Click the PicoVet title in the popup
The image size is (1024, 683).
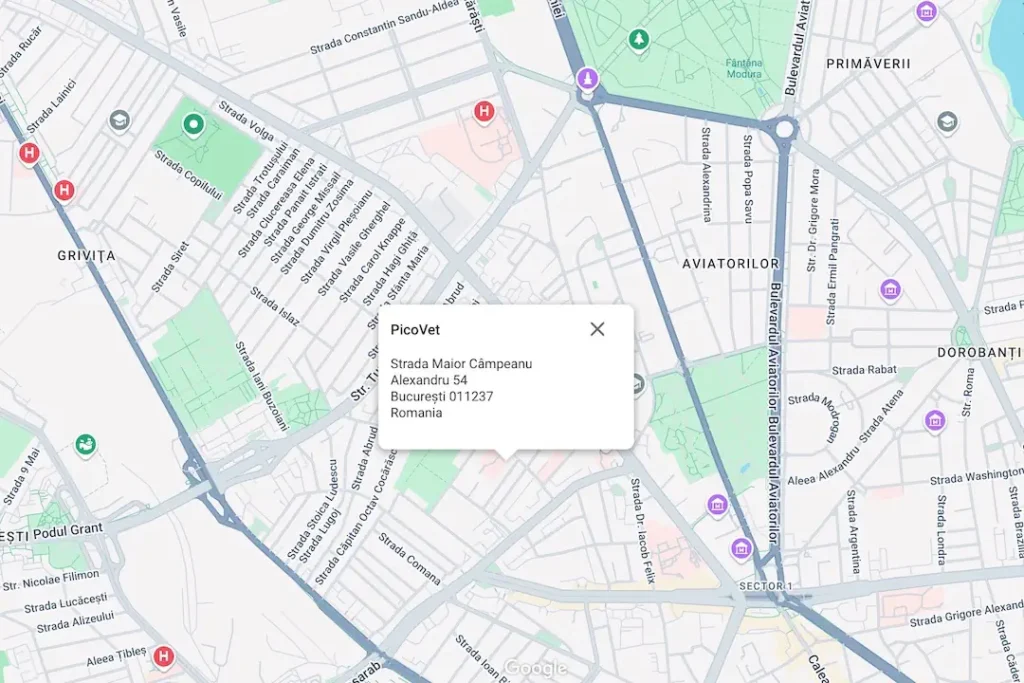point(415,329)
